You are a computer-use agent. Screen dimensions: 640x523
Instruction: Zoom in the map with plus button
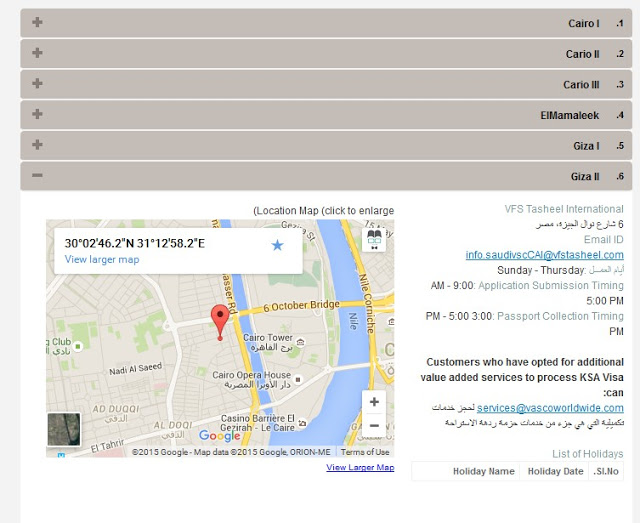(x=374, y=402)
